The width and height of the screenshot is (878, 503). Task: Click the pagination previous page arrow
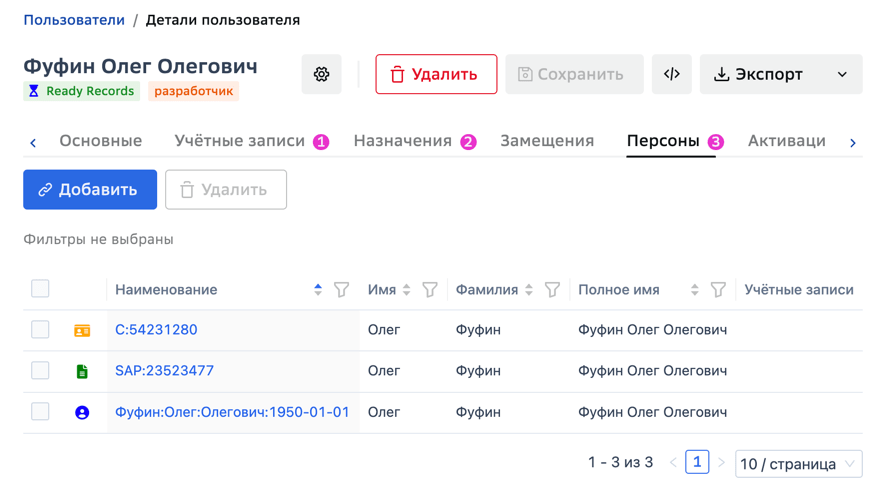673,463
